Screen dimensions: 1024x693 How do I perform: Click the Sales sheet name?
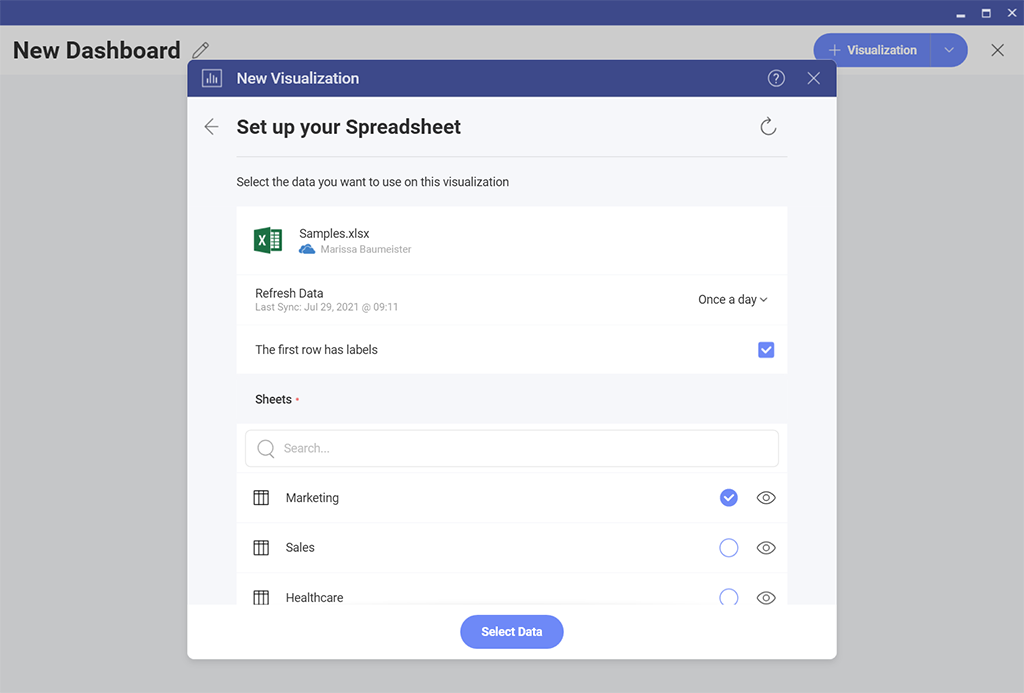(300, 547)
